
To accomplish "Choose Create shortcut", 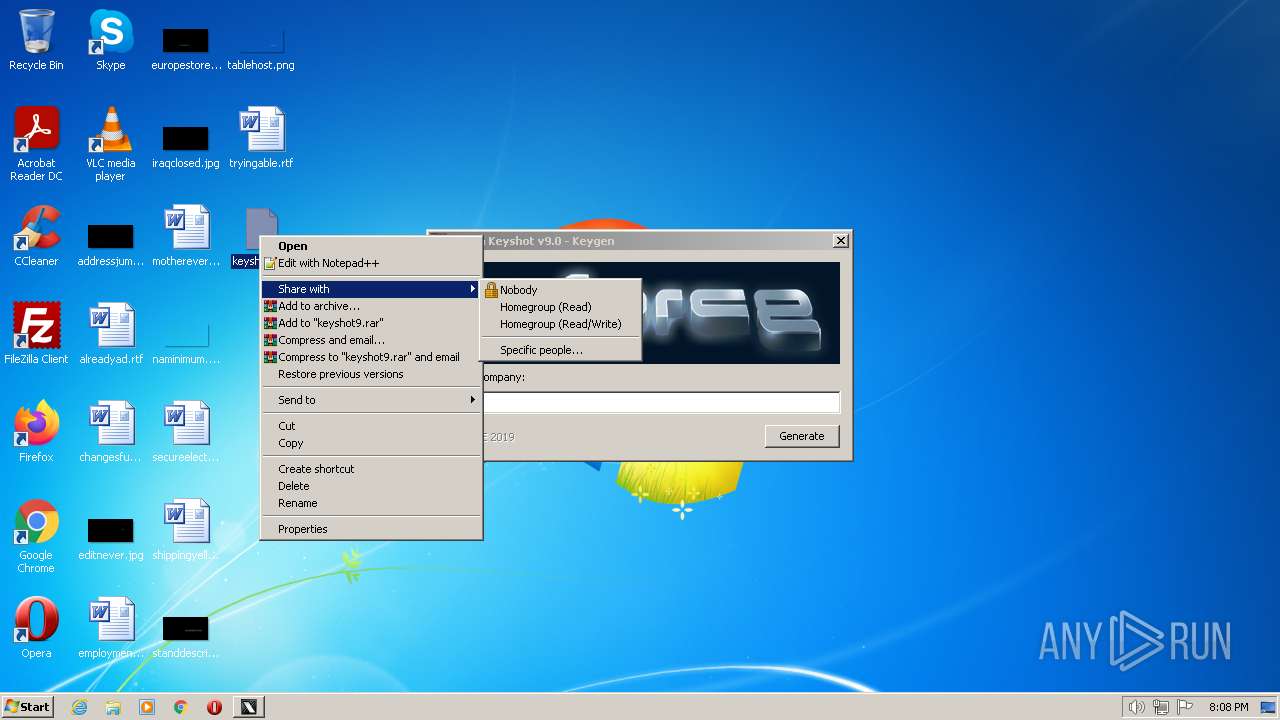I will coord(371,469).
